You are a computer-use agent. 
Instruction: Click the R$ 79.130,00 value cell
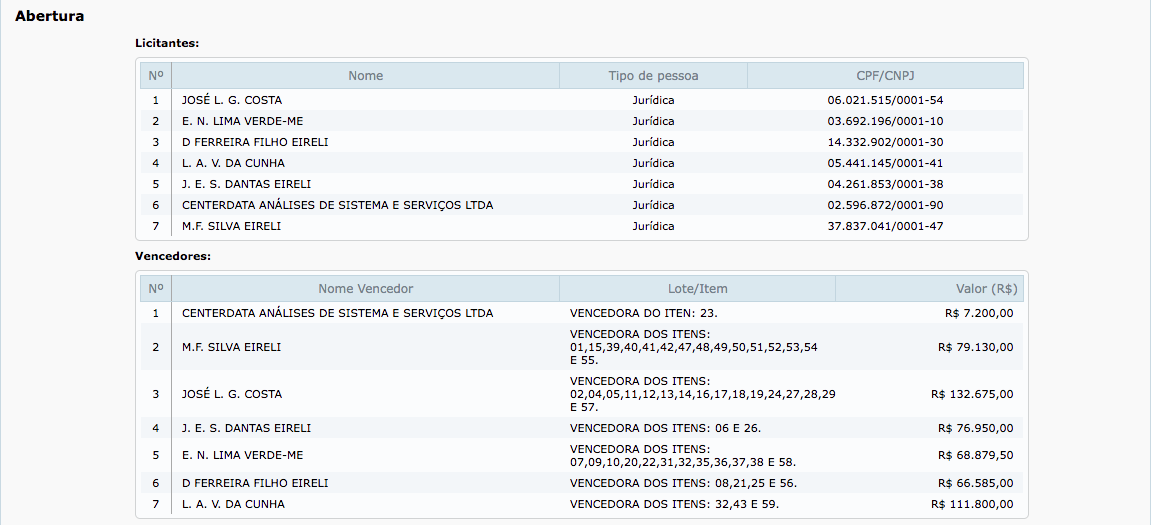coord(975,347)
